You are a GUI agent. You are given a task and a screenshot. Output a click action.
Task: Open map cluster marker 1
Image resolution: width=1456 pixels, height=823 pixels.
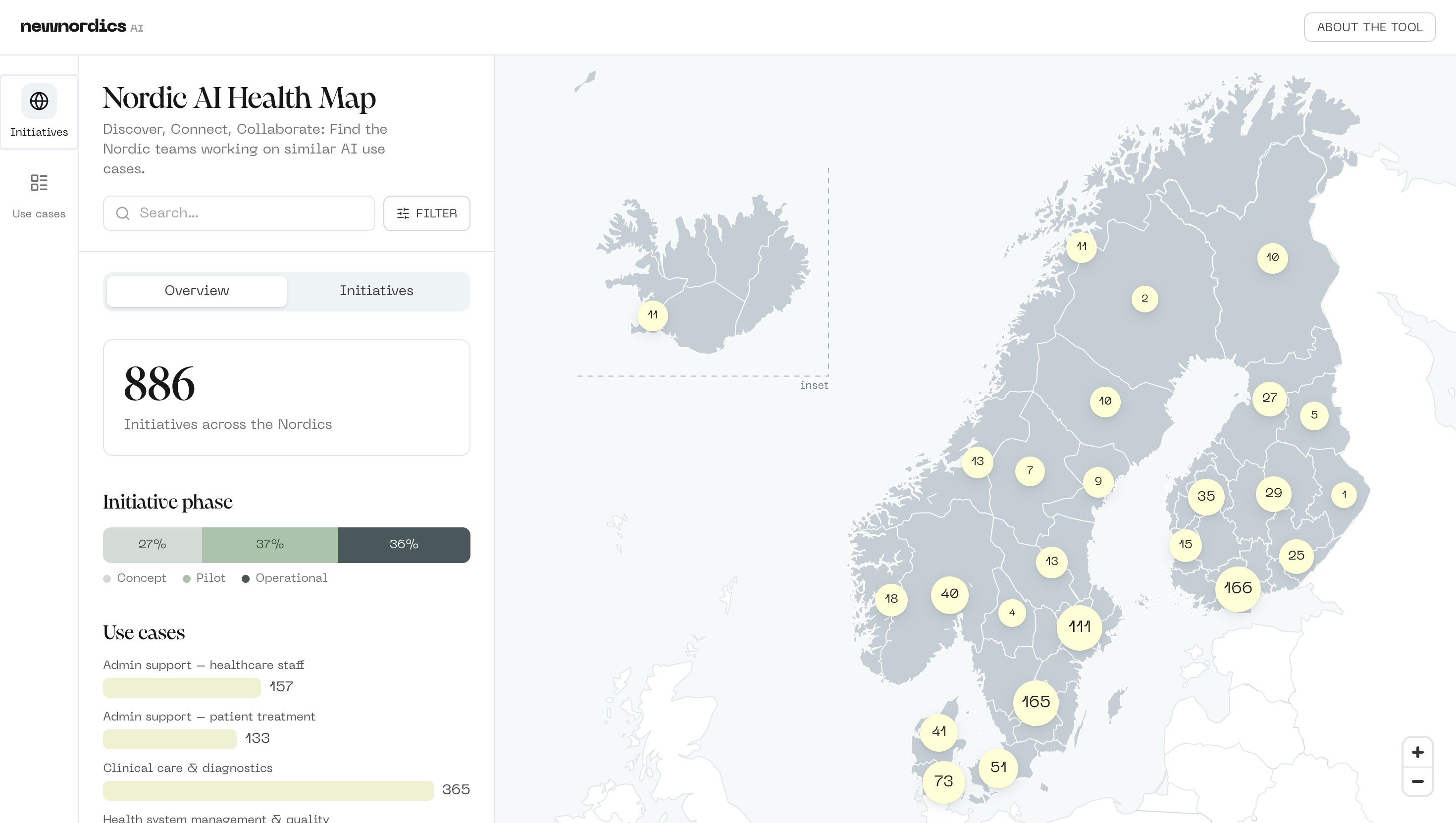(x=1344, y=495)
